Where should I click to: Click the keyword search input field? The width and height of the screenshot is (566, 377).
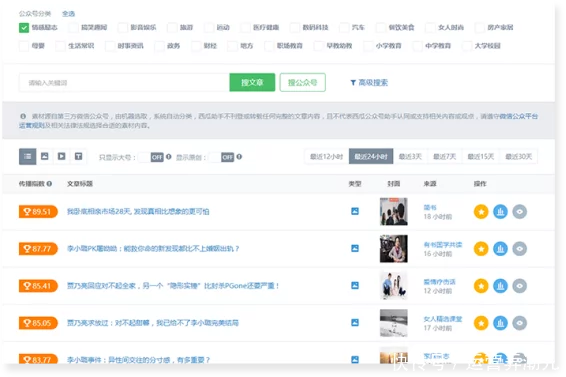124,83
